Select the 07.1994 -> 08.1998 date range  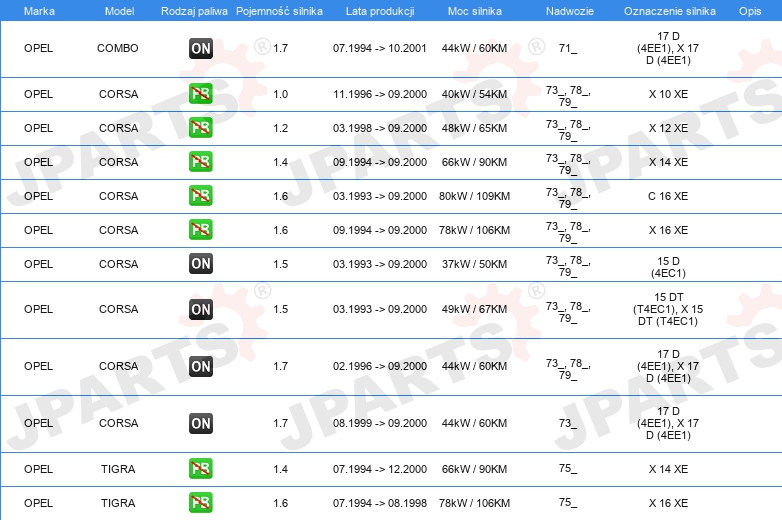coord(380,503)
